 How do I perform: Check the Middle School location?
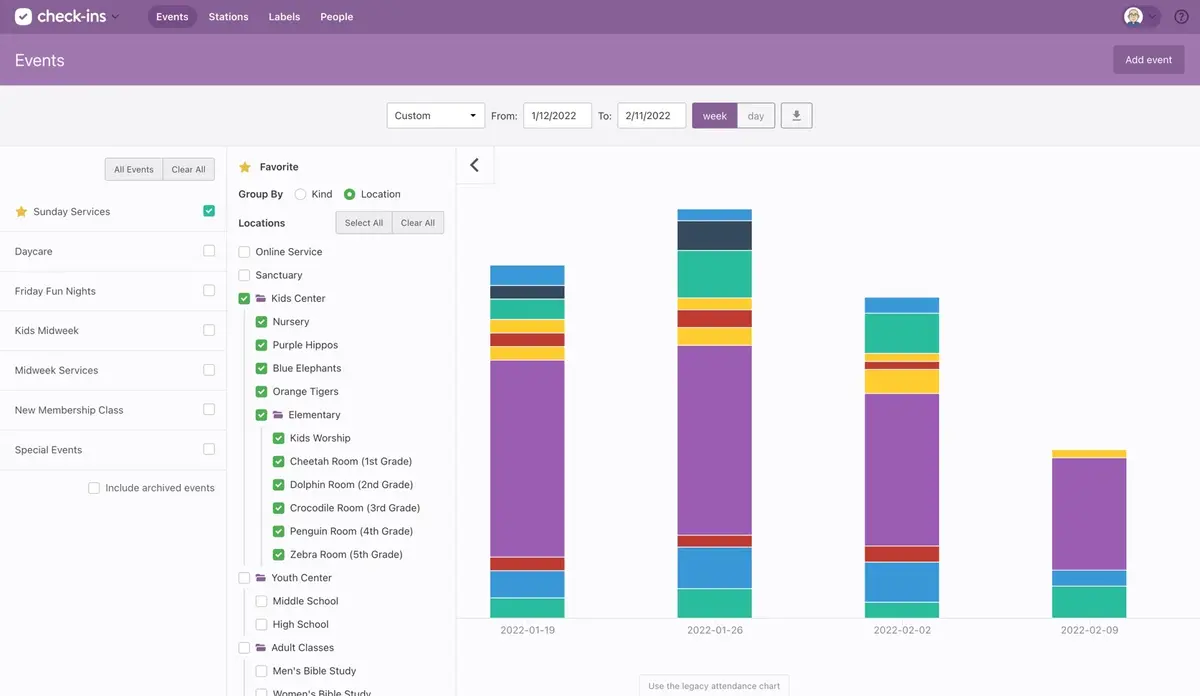pyautogui.click(x=261, y=601)
